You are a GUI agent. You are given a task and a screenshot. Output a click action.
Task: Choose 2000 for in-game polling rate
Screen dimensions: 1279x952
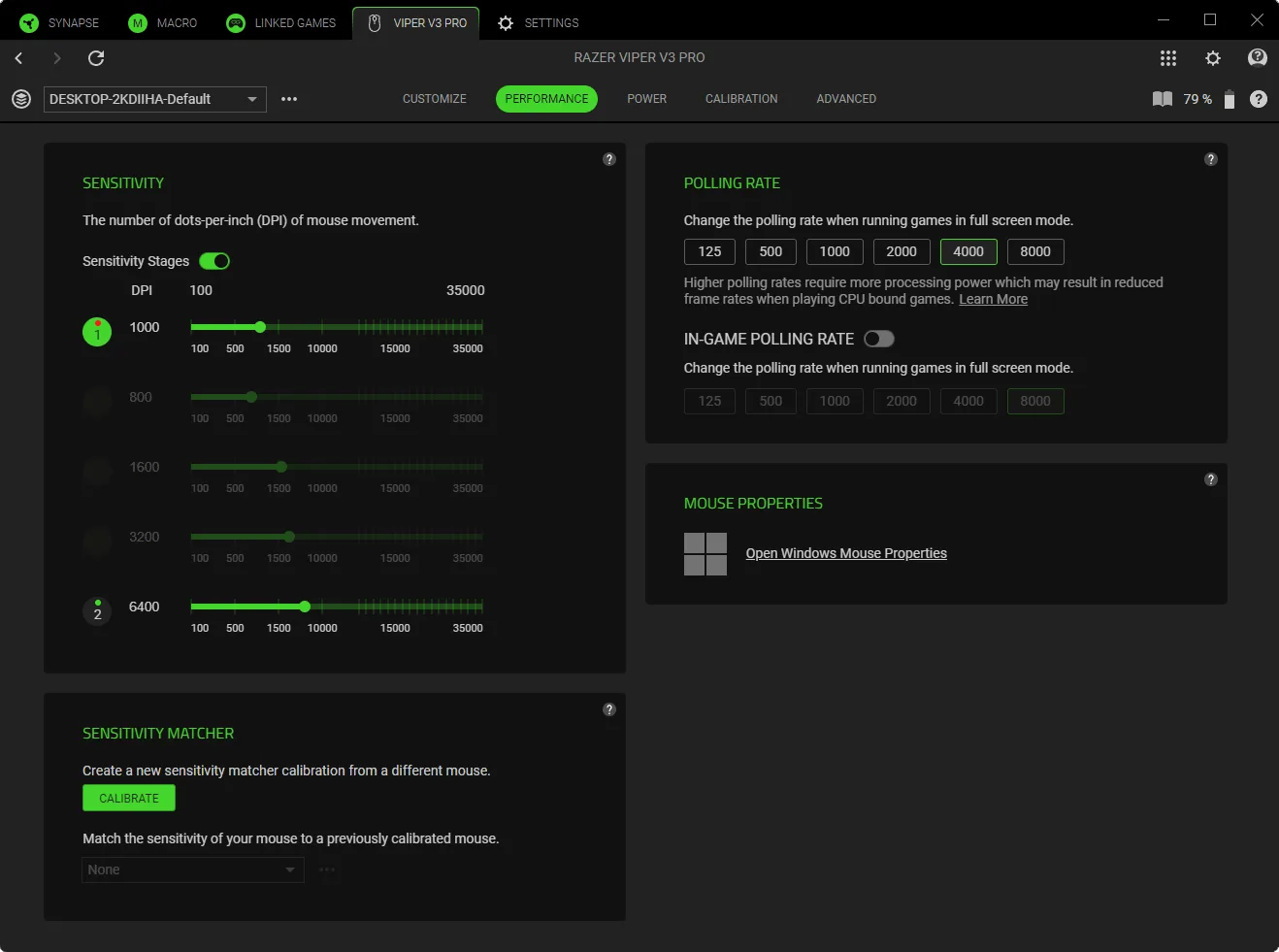pyautogui.click(x=902, y=401)
